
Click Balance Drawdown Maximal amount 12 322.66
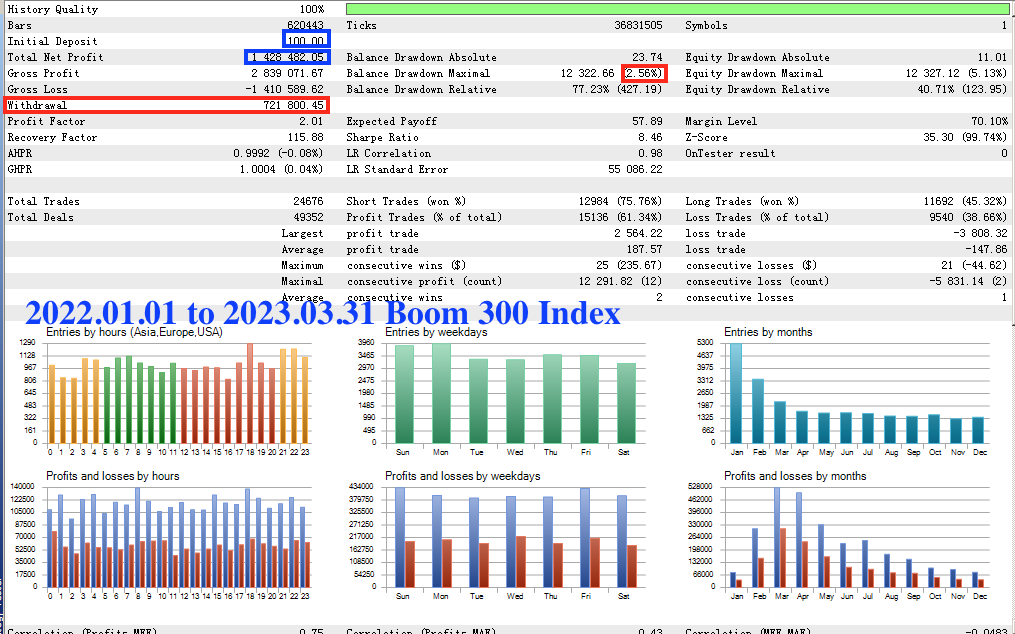(587, 73)
